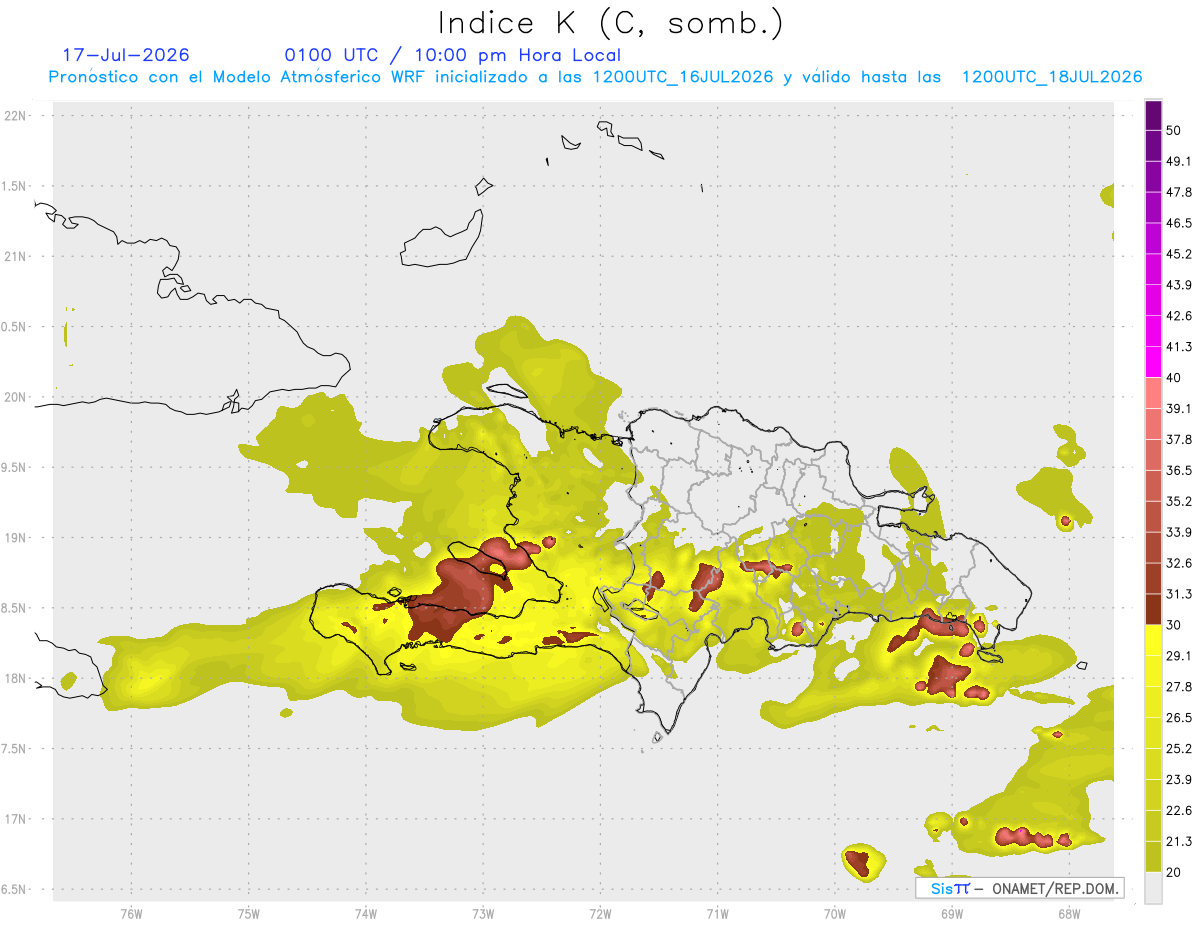Click the '73W' longitude label

(483, 915)
